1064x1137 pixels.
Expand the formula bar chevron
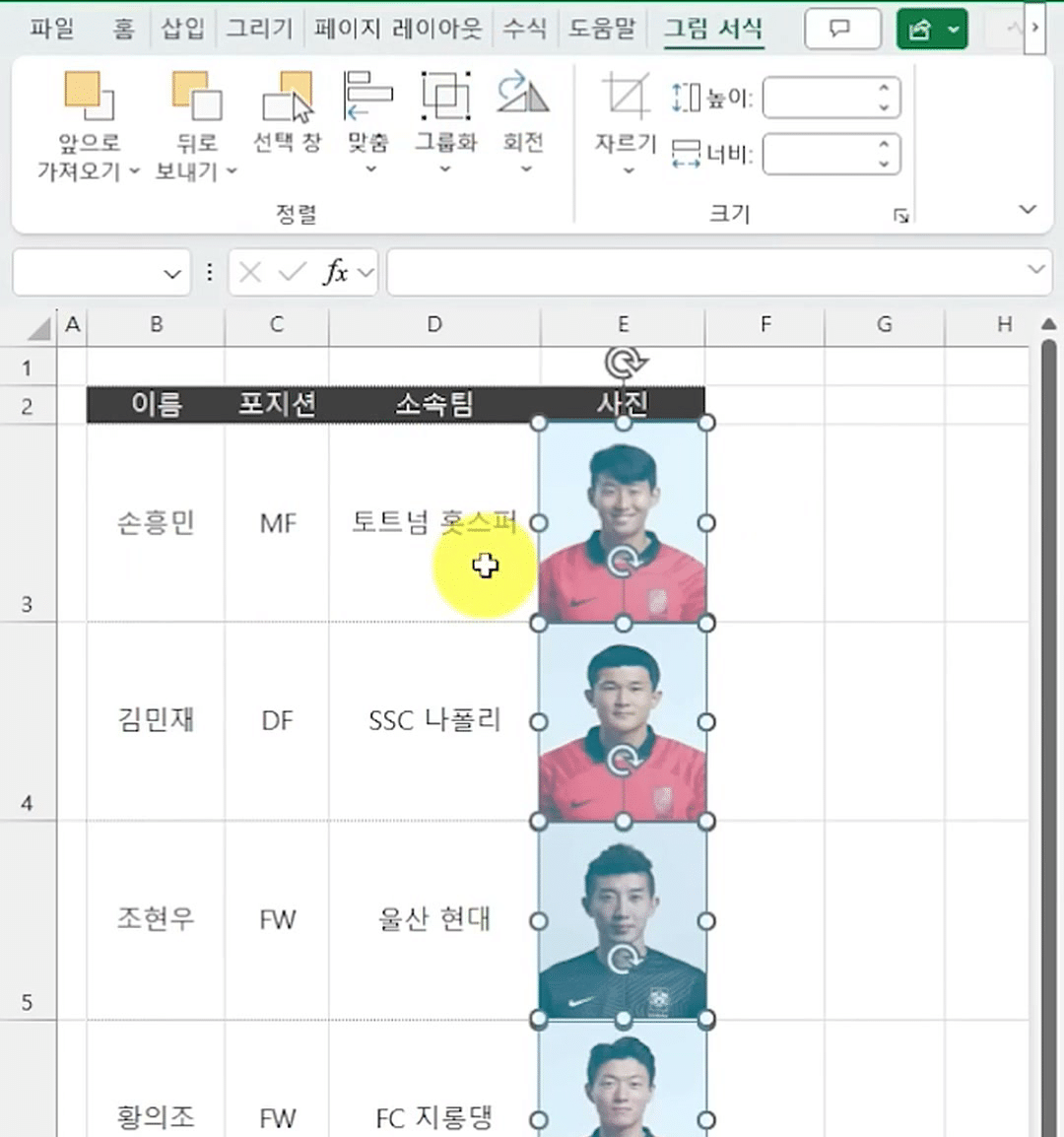[x=1035, y=269]
